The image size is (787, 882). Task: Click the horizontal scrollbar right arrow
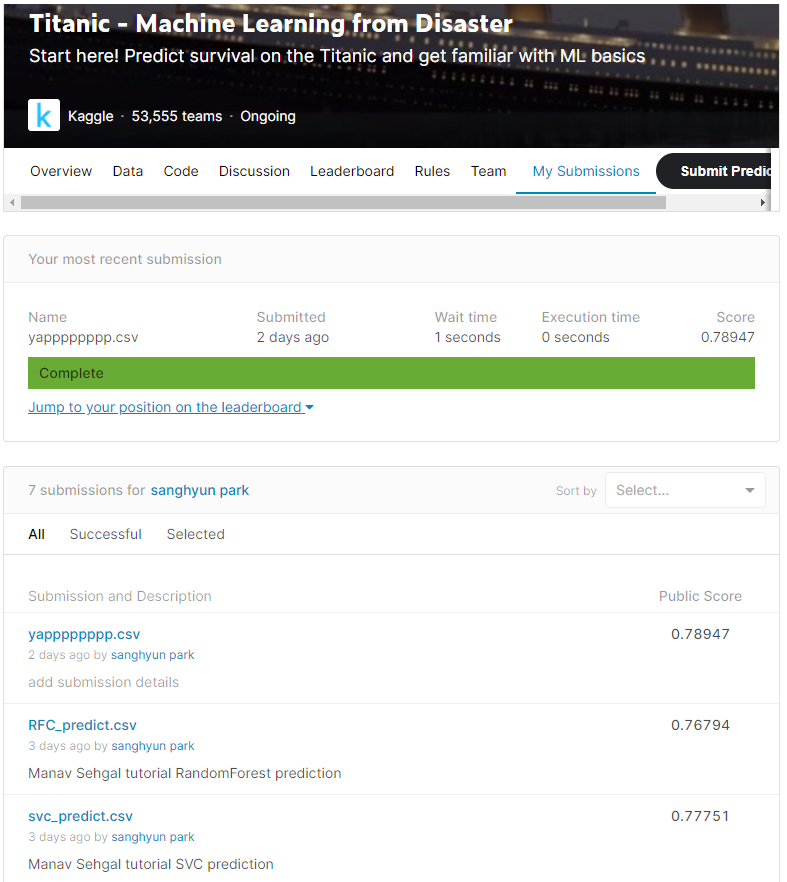coord(763,202)
